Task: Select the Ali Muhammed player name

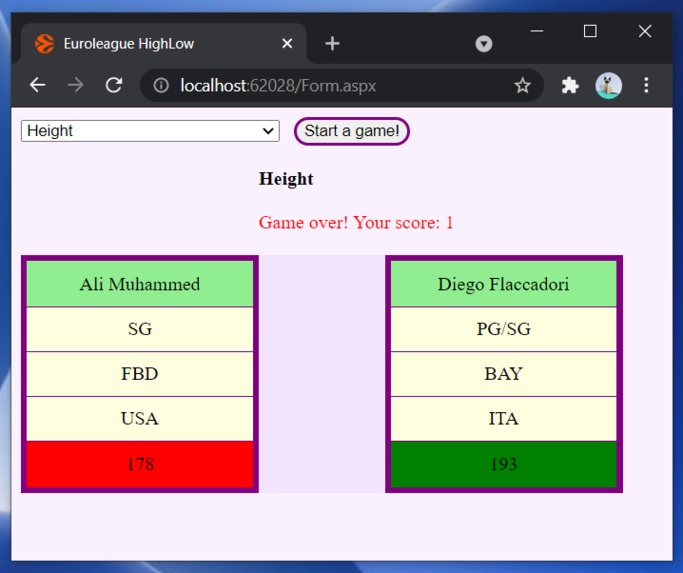Action: 140,284
